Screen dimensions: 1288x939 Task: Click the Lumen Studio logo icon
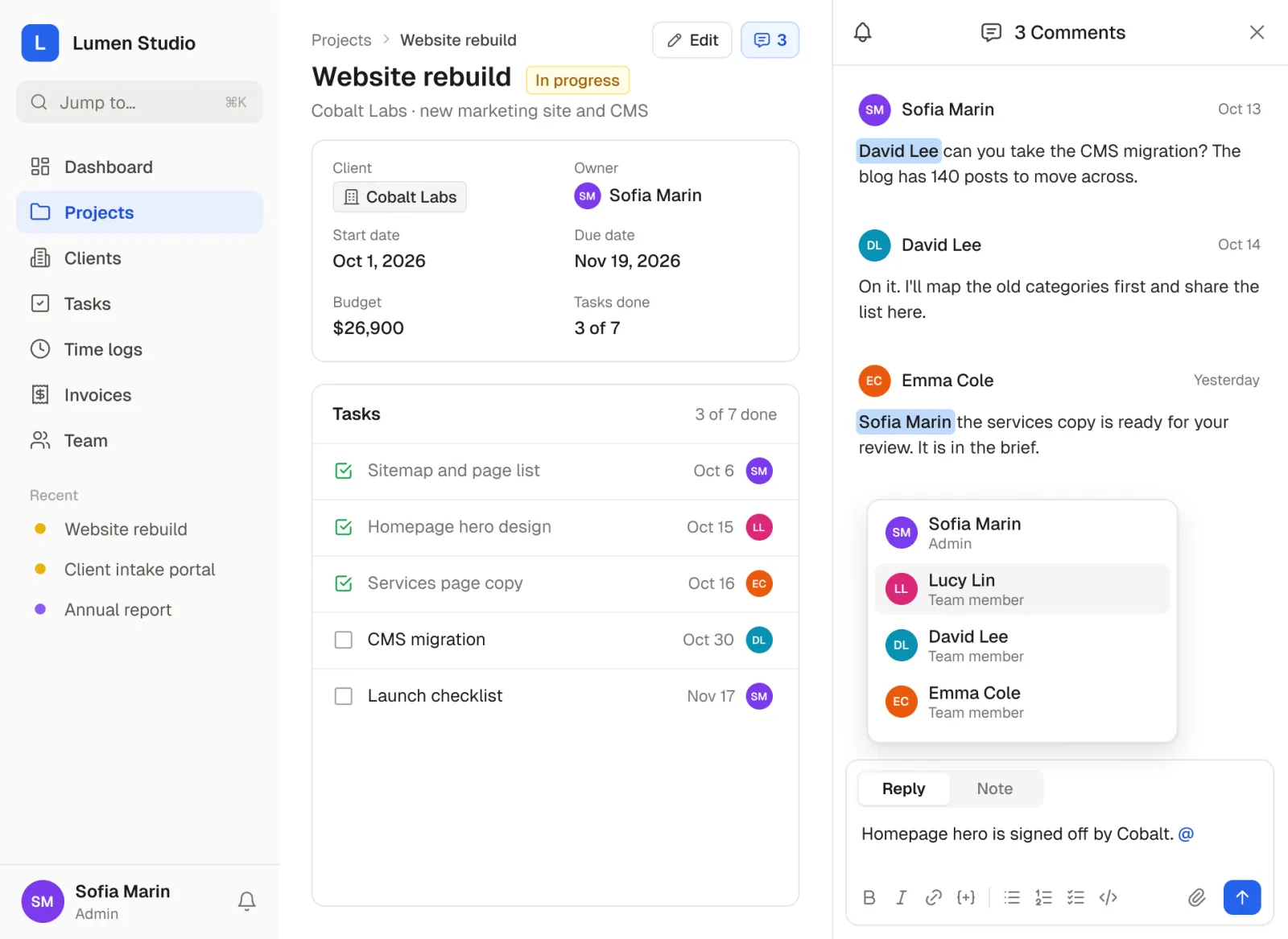click(39, 43)
